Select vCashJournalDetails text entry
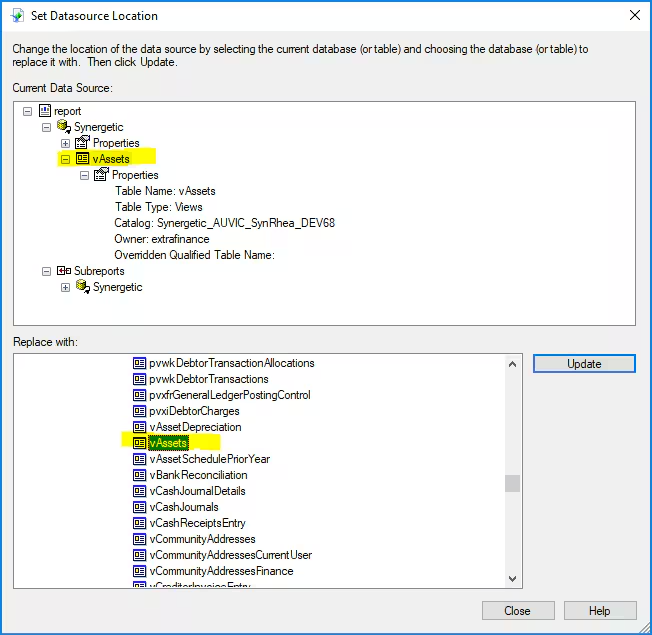652x635 pixels. pos(197,491)
